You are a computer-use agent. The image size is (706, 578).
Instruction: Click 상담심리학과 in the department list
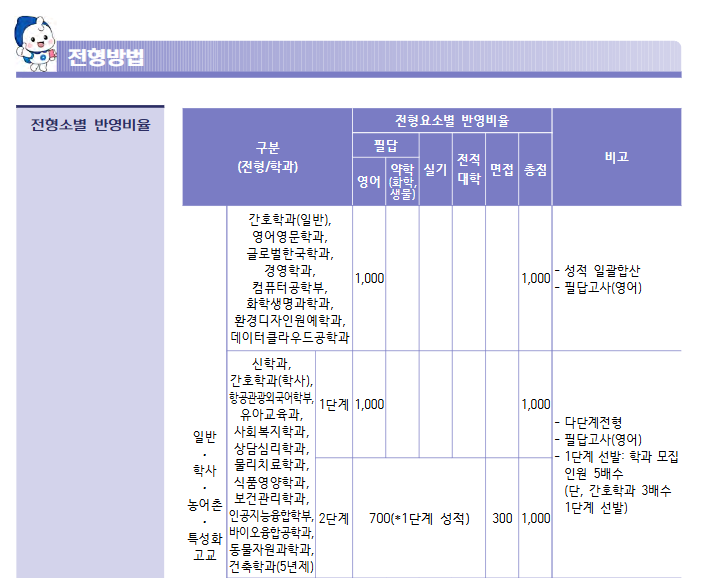coord(271,447)
